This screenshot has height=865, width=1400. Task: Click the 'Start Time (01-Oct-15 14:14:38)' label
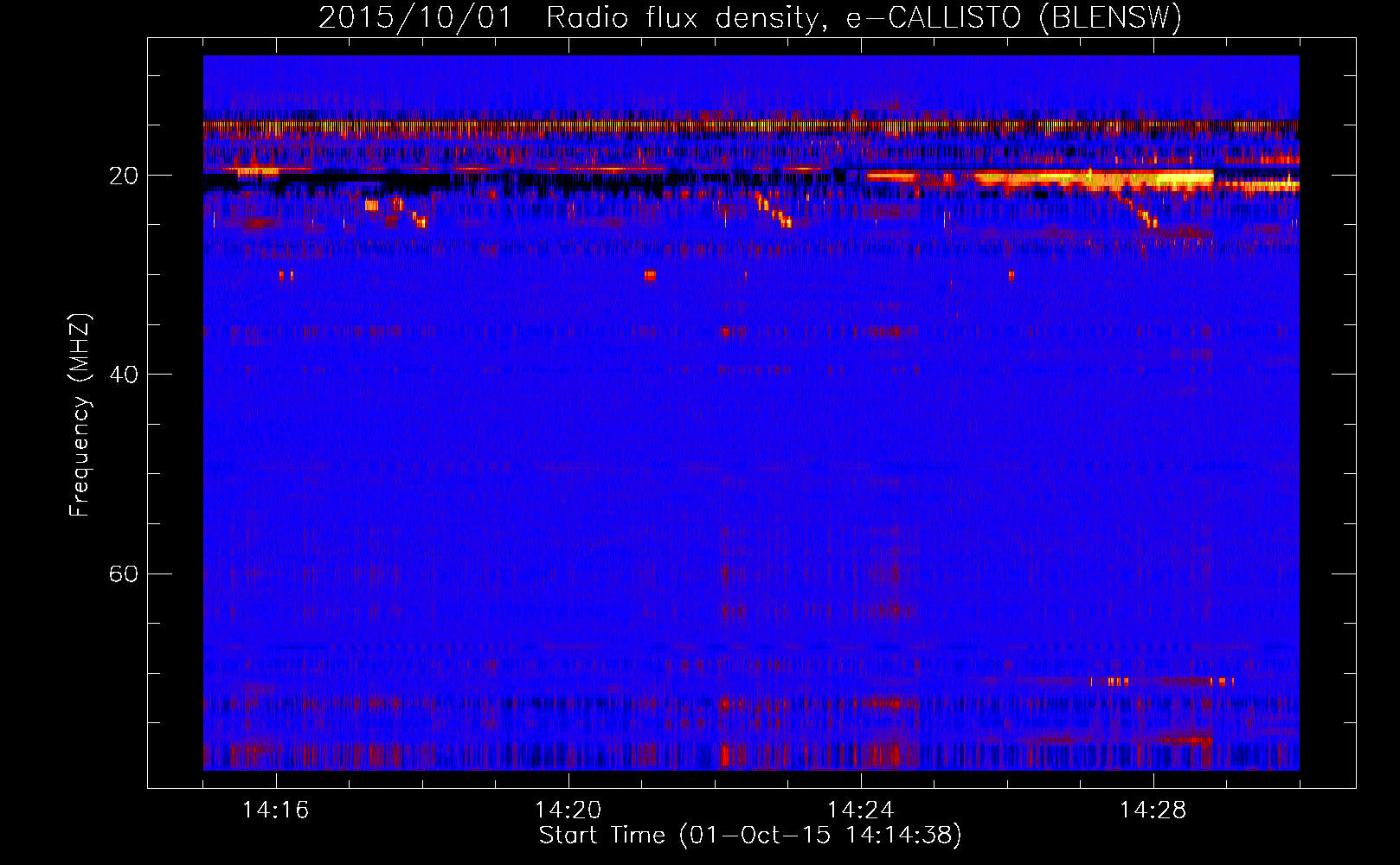tap(750, 836)
